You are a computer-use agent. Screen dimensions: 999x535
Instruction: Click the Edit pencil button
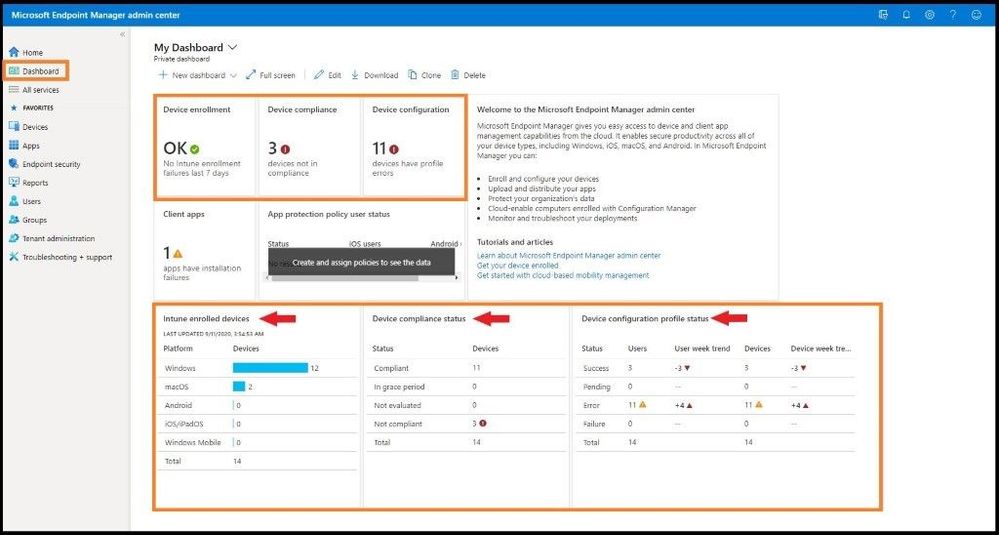click(327, 75)
